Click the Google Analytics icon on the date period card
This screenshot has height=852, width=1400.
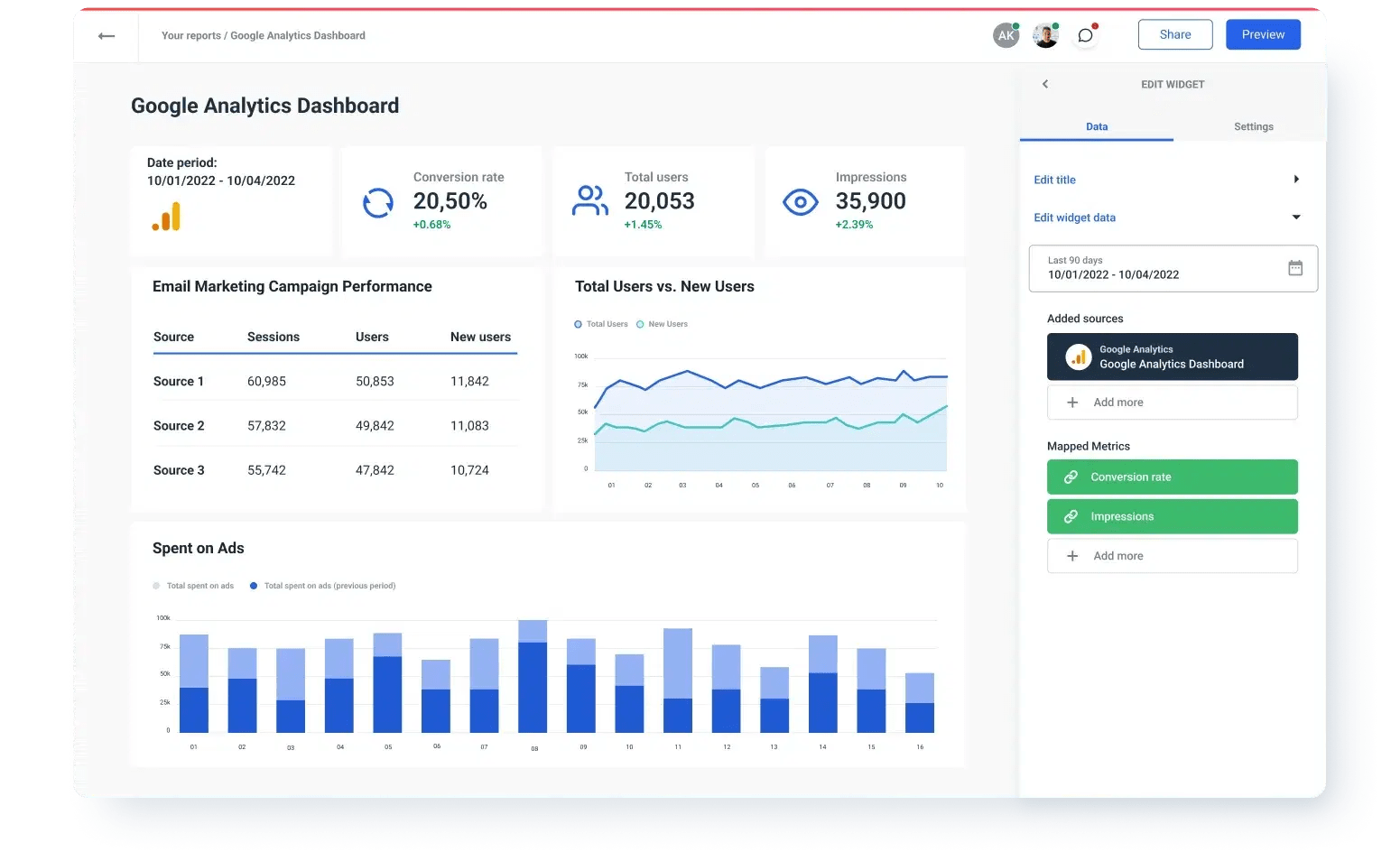pos(163,216)
